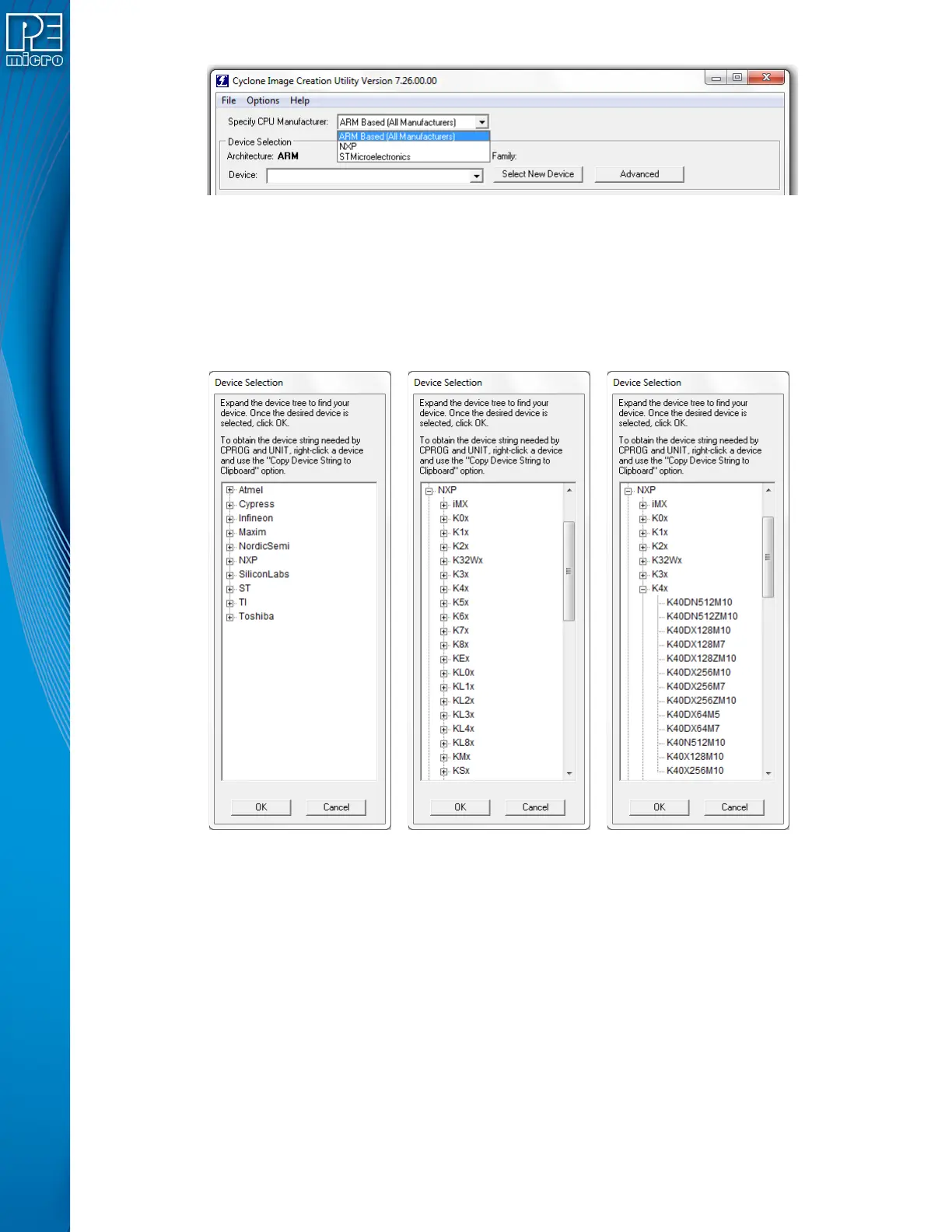Select the KMx family entry
Screen dimensions: 952x1232
coord(461,756)
